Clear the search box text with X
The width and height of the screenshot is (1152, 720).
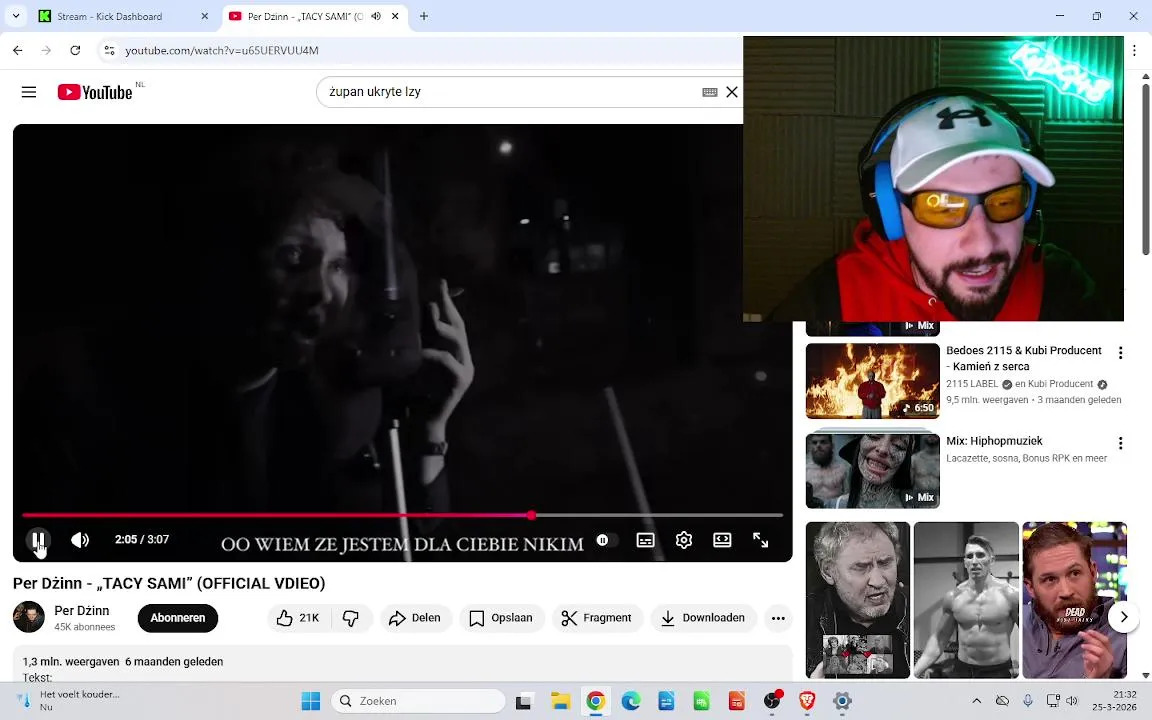click(732, 92)
